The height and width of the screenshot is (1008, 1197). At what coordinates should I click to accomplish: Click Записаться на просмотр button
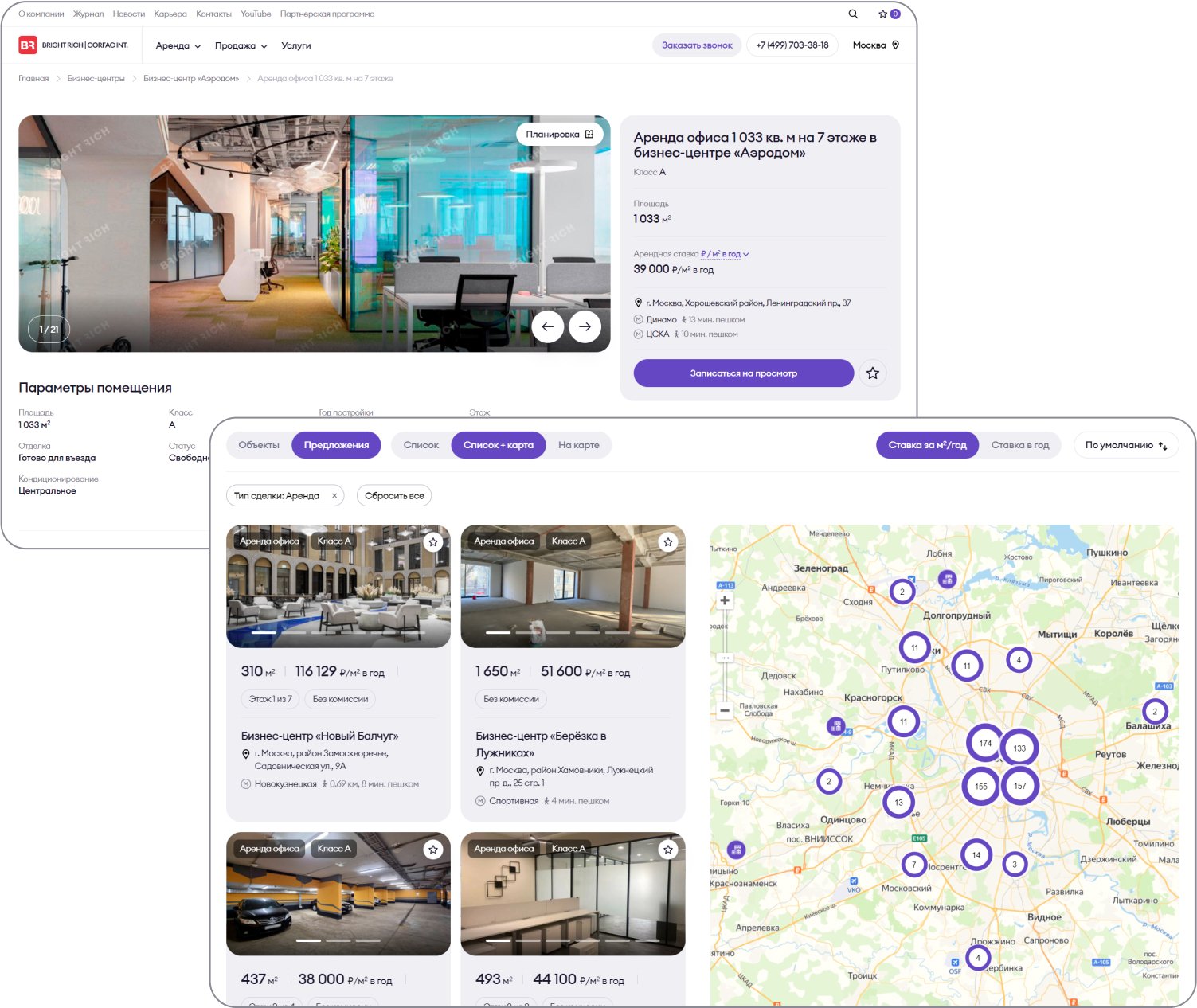(x=744, y=373)
